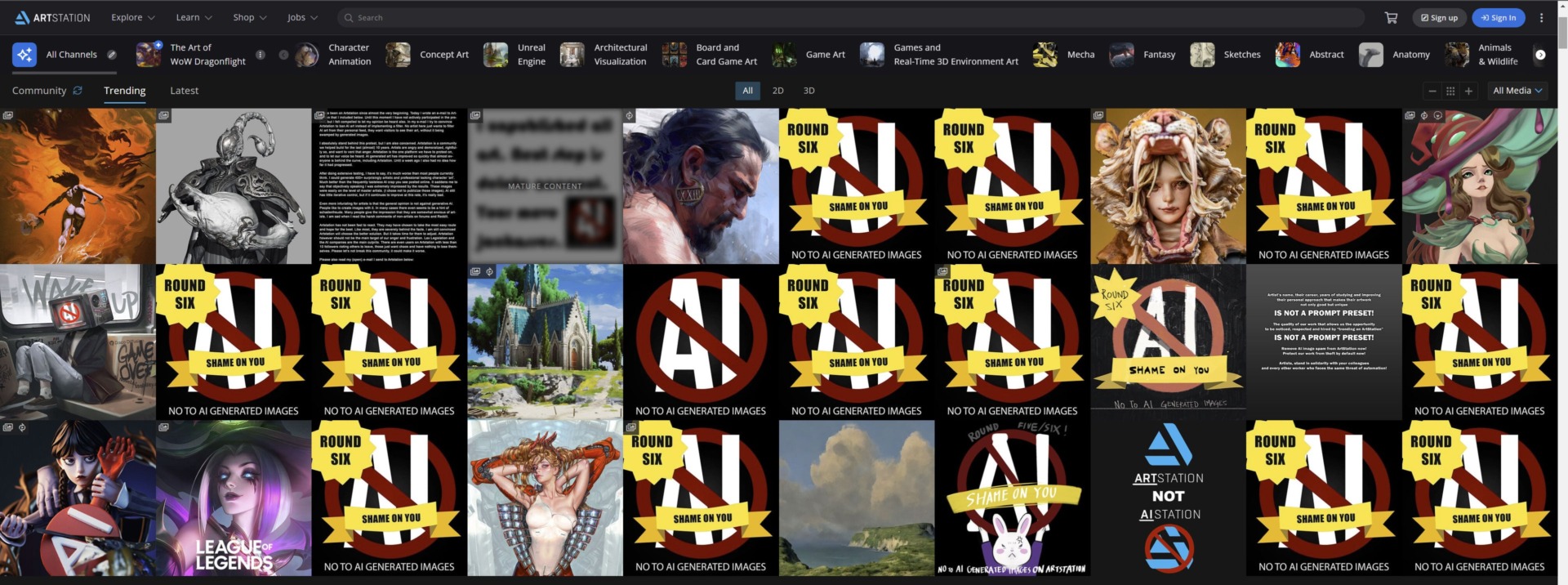Open WoW Dragonflight channel options dots
Screen dimensions: 1568x585
pyautogui.click(x=260, y=55)
